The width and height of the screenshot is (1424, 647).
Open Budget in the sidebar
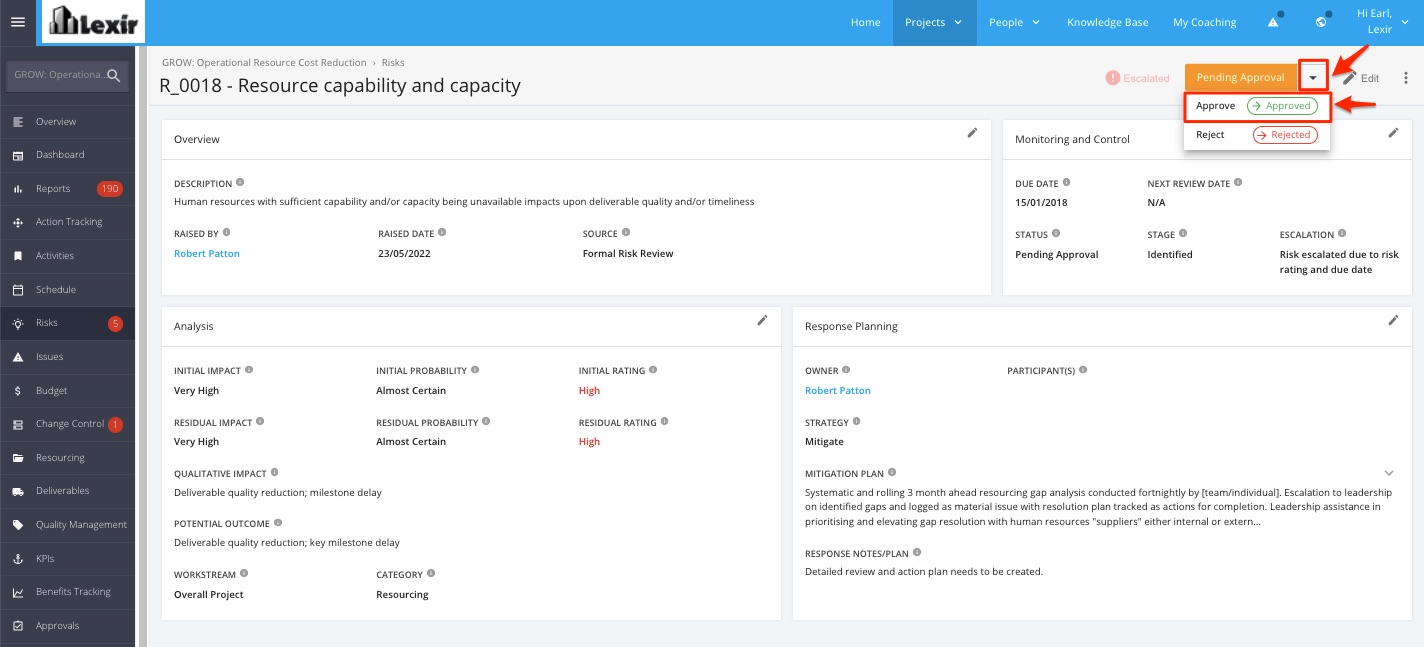click(67, 391)
